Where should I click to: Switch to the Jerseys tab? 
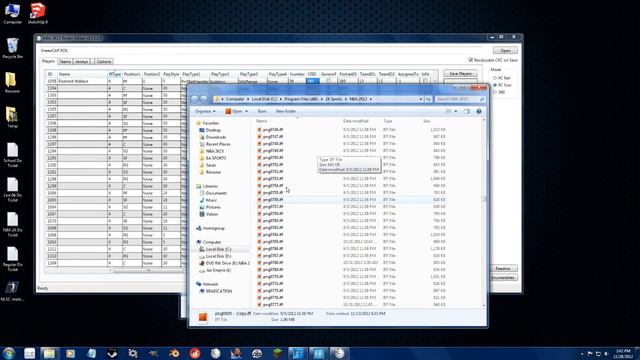point(82,62)
